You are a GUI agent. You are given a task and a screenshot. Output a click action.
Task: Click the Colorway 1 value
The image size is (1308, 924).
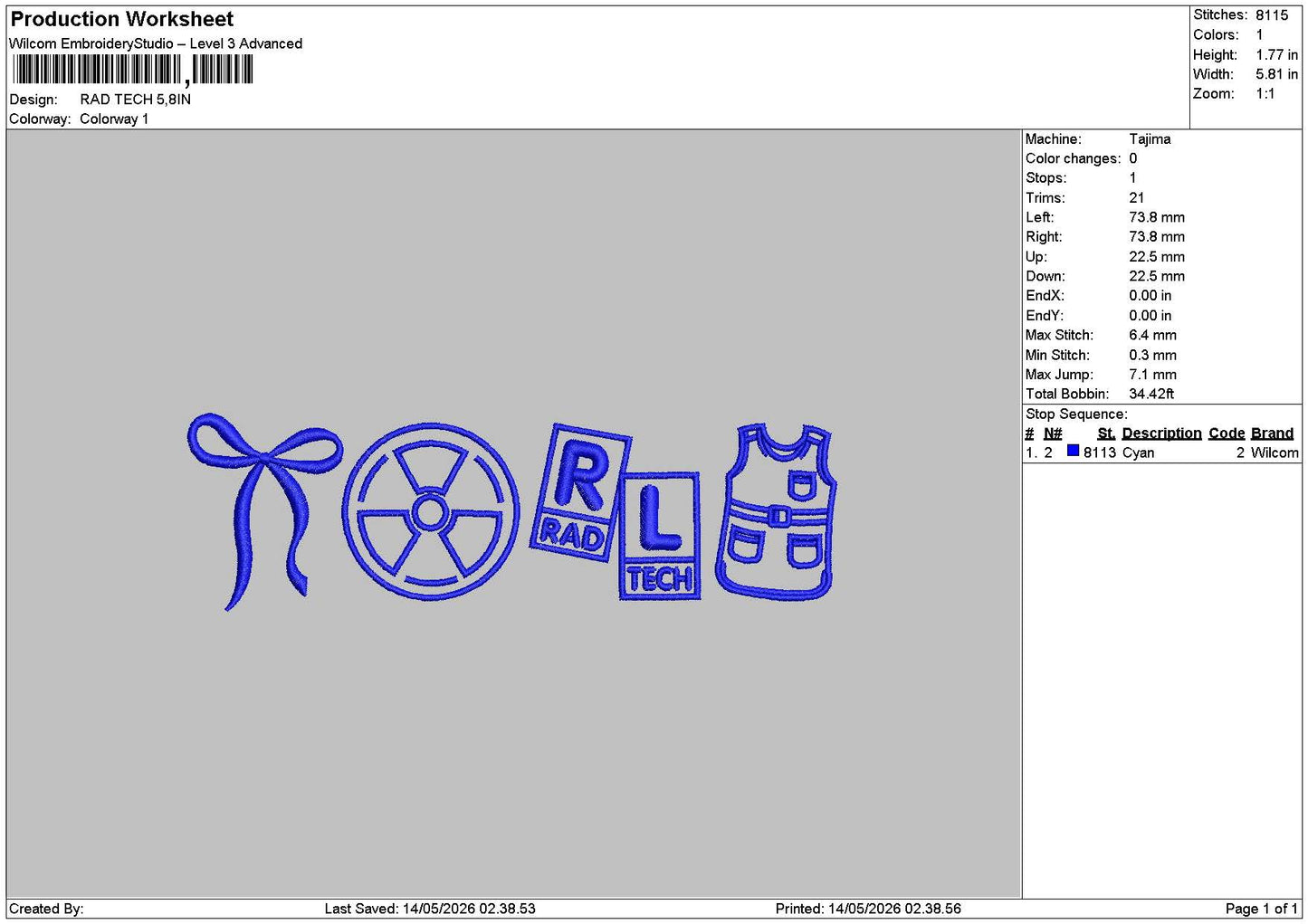(114, 119)
